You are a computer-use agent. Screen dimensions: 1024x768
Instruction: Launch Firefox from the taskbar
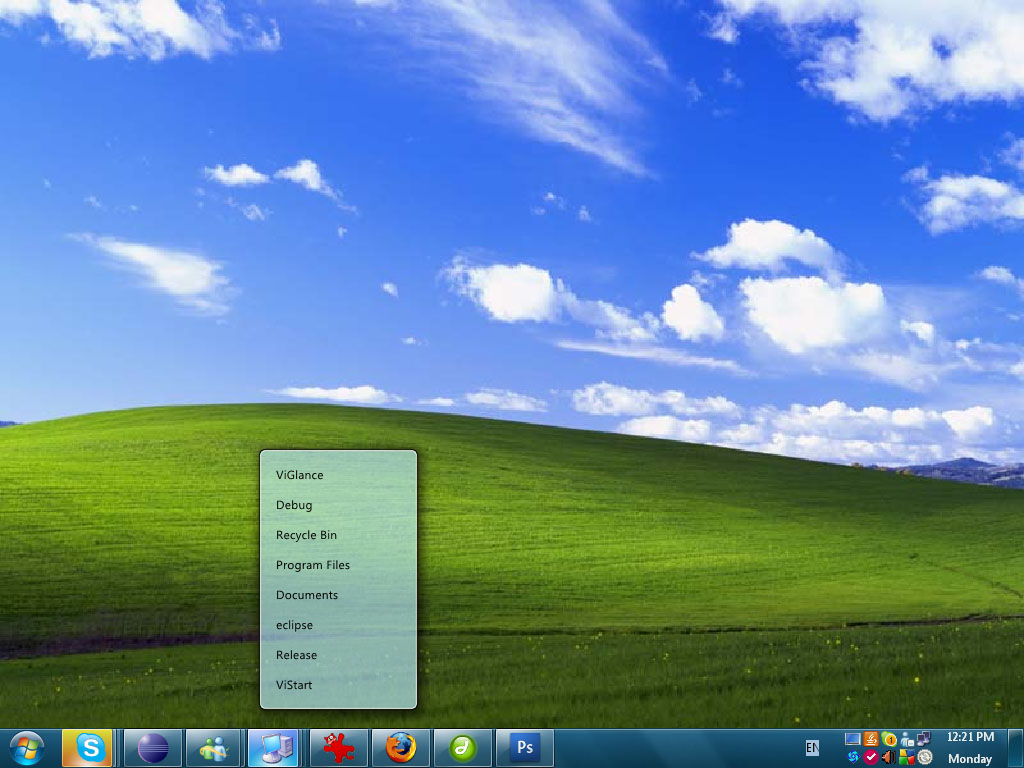click(x=401, y=747)
